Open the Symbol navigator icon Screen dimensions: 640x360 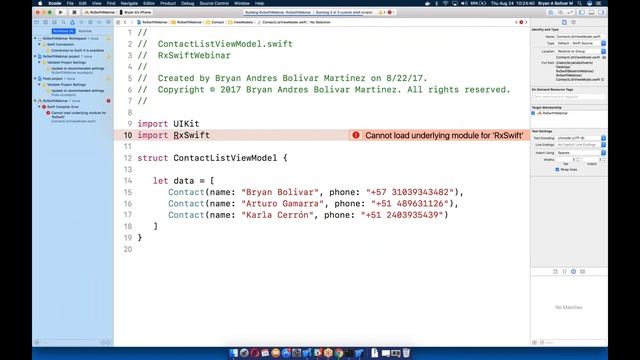point(55,22)
